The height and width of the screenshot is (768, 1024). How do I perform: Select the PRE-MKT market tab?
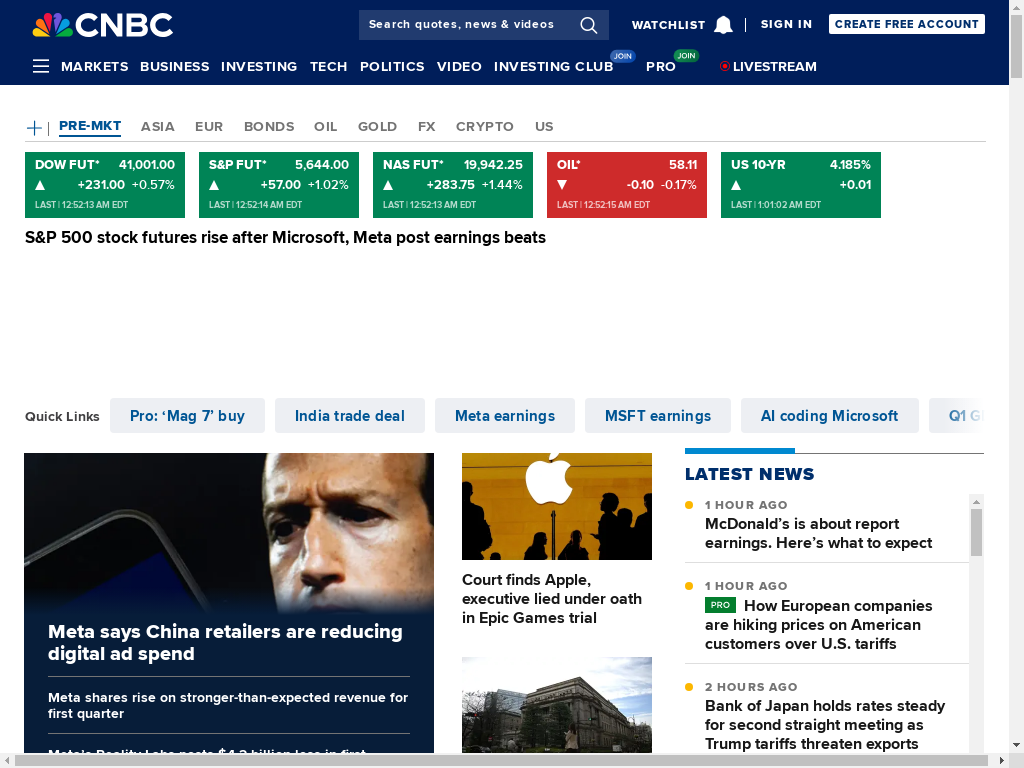pyautogui.click(x=90, y=126)
